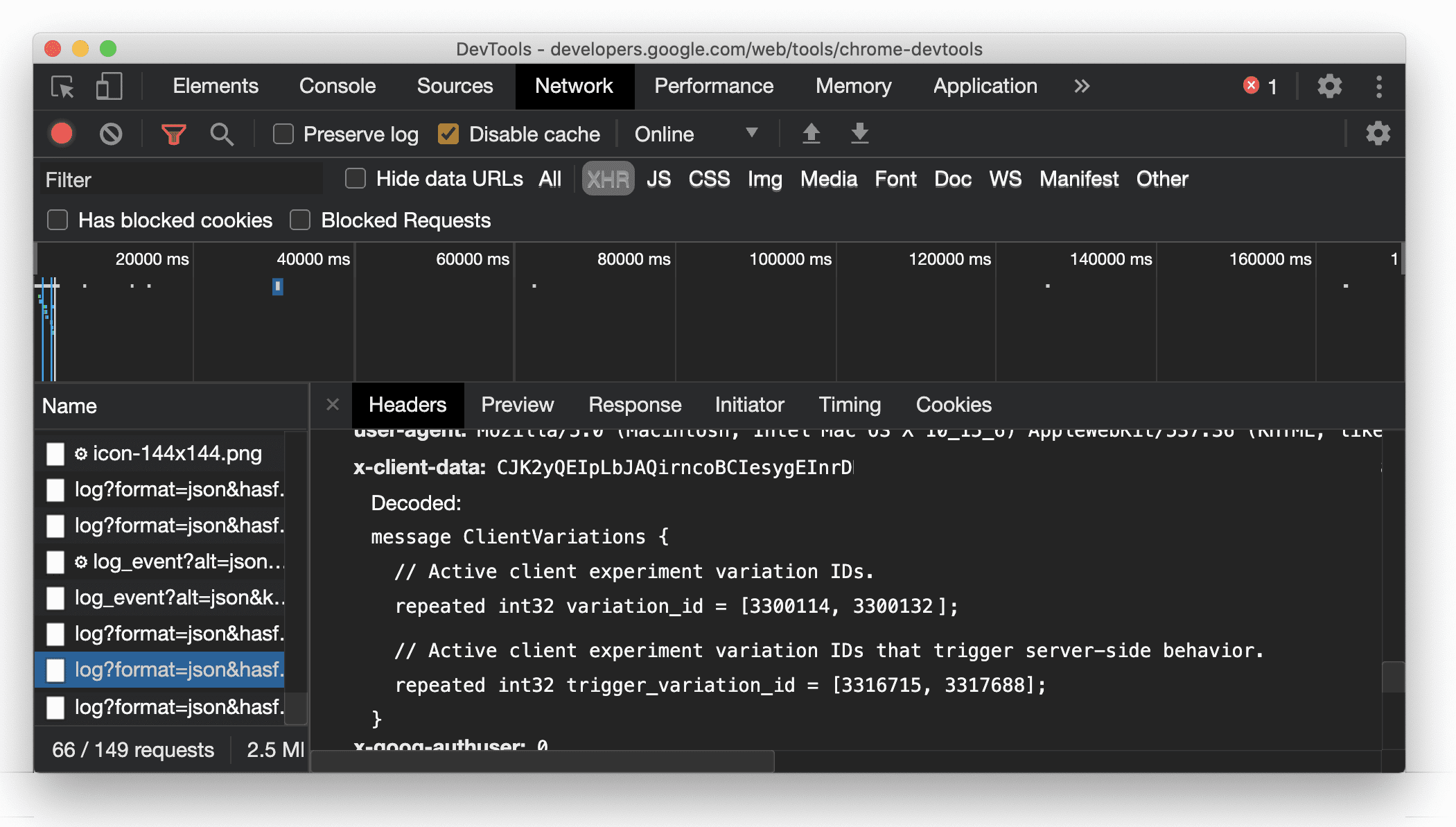Viewport: 1456px width, 827px height.
Task: Click the download (export HAR) arrow icon
Action: point(857,134)
